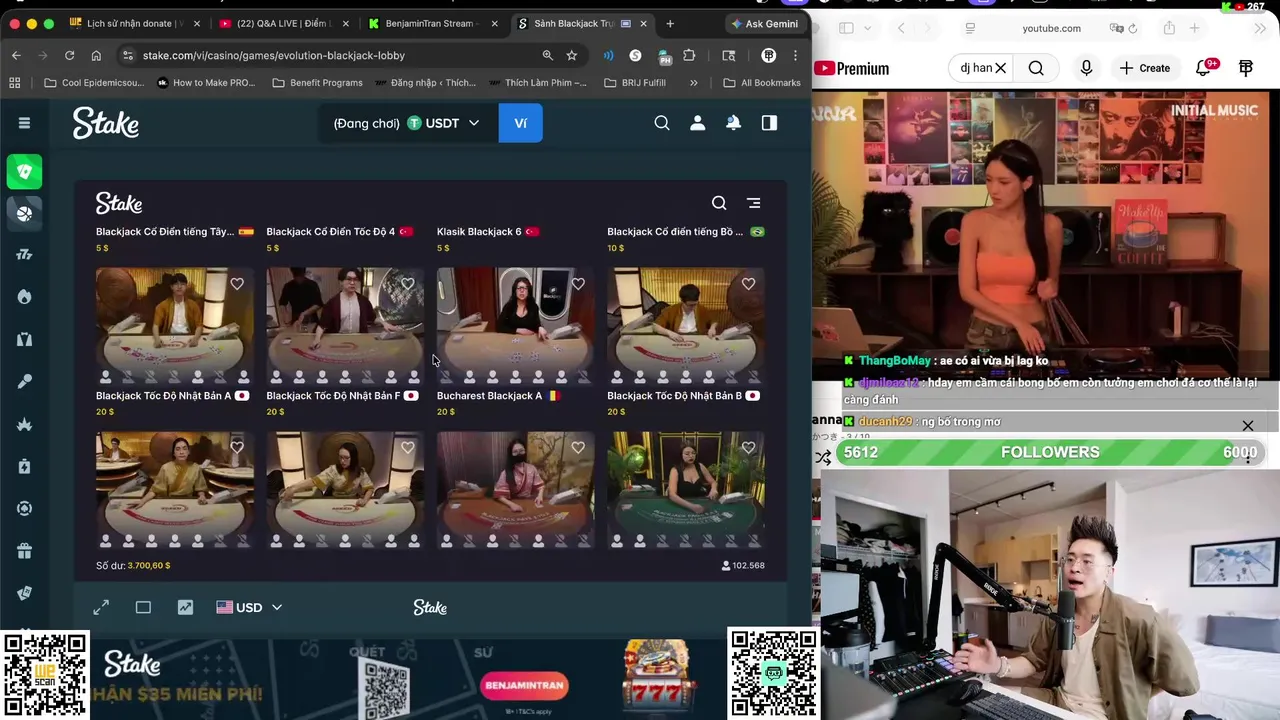Open the flame Hot games sidebar icon

click(25, 297)
